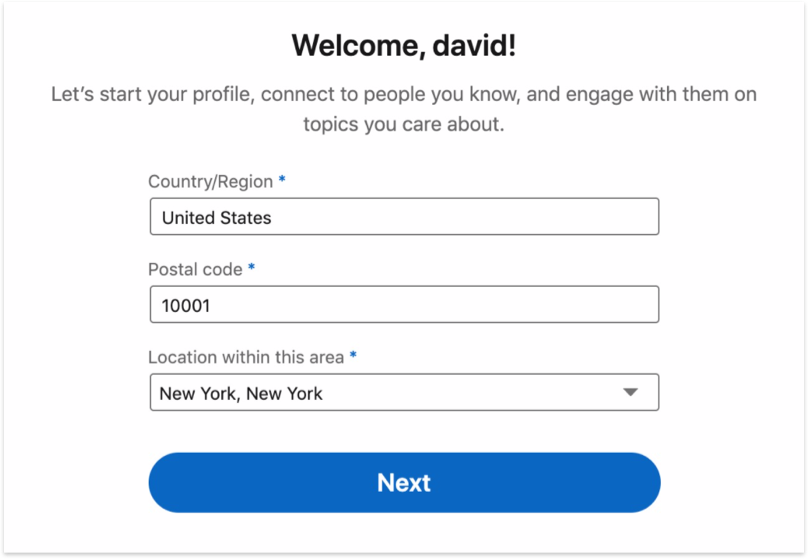Click the triangle arrow in location dropdown

click(630, 393)
